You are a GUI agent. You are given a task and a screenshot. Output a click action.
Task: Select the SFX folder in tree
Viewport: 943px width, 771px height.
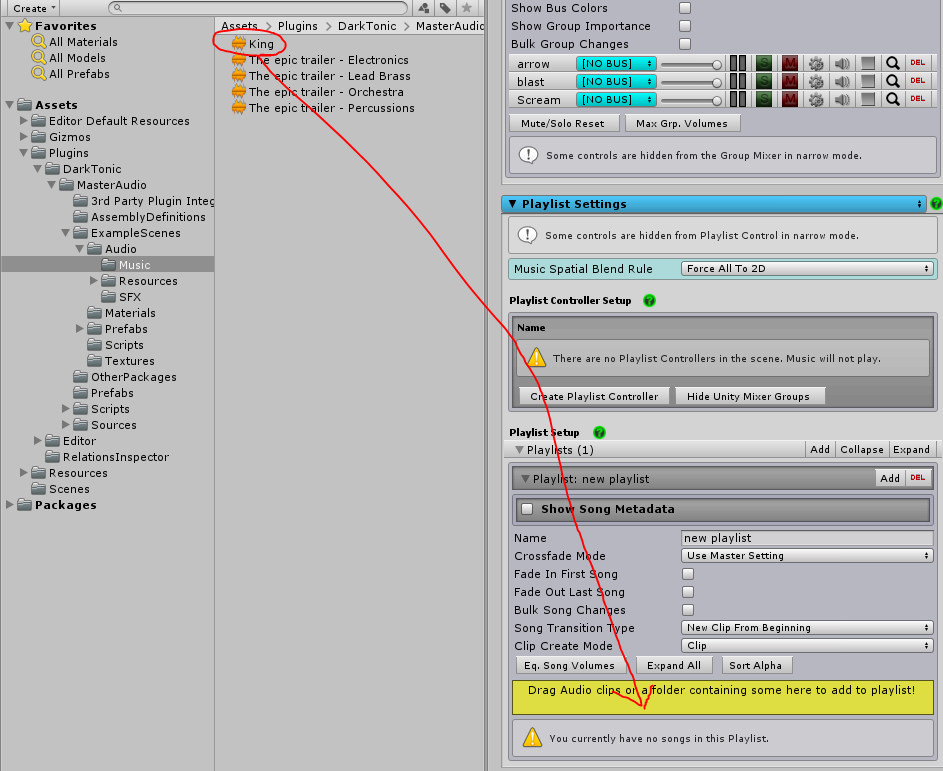pyautogui.click(x=130, y=297)
